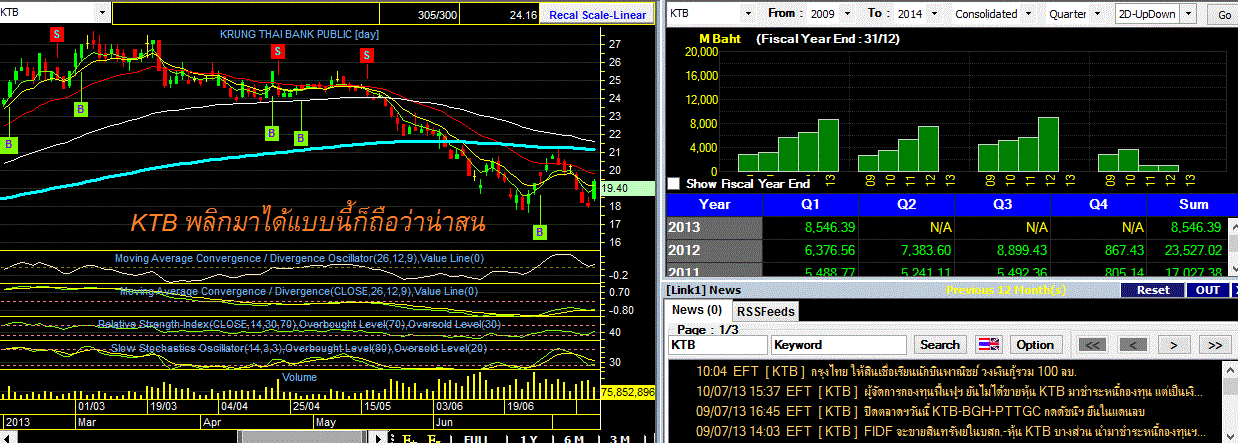Click the news Search button
1243x445 pixels.
(939, 345)
